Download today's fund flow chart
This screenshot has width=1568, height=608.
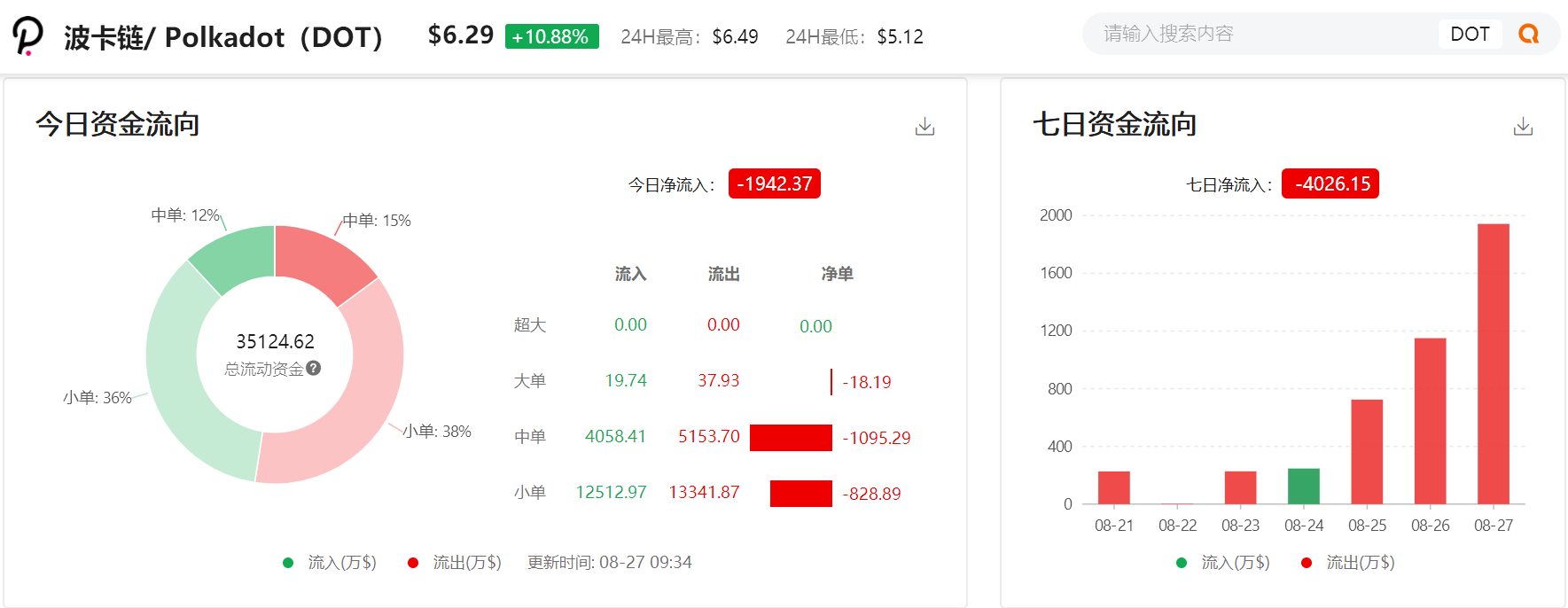click(924, 127)
